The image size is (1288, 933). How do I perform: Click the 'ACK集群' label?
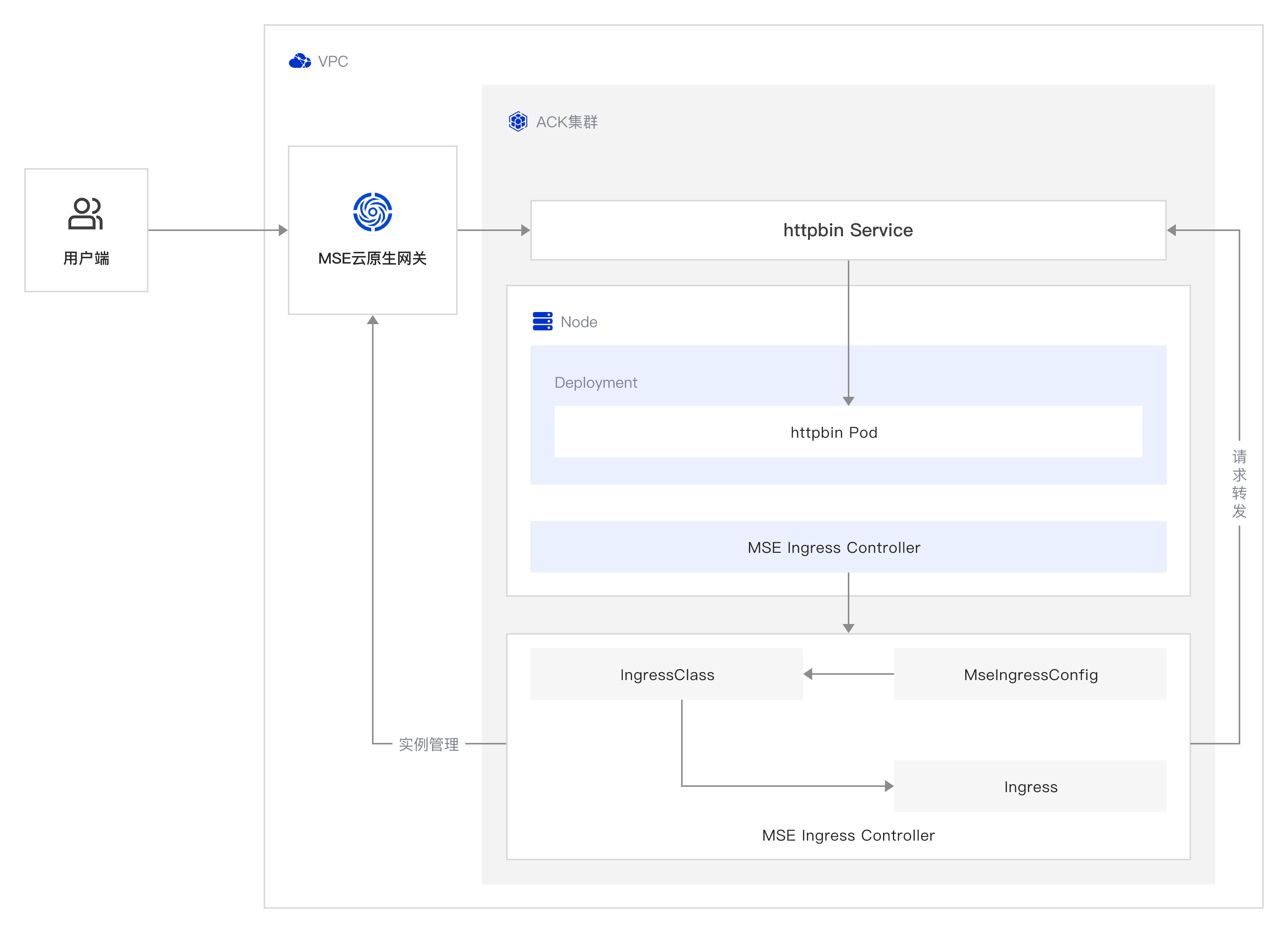pyautogui.click(x=567, y=122)
